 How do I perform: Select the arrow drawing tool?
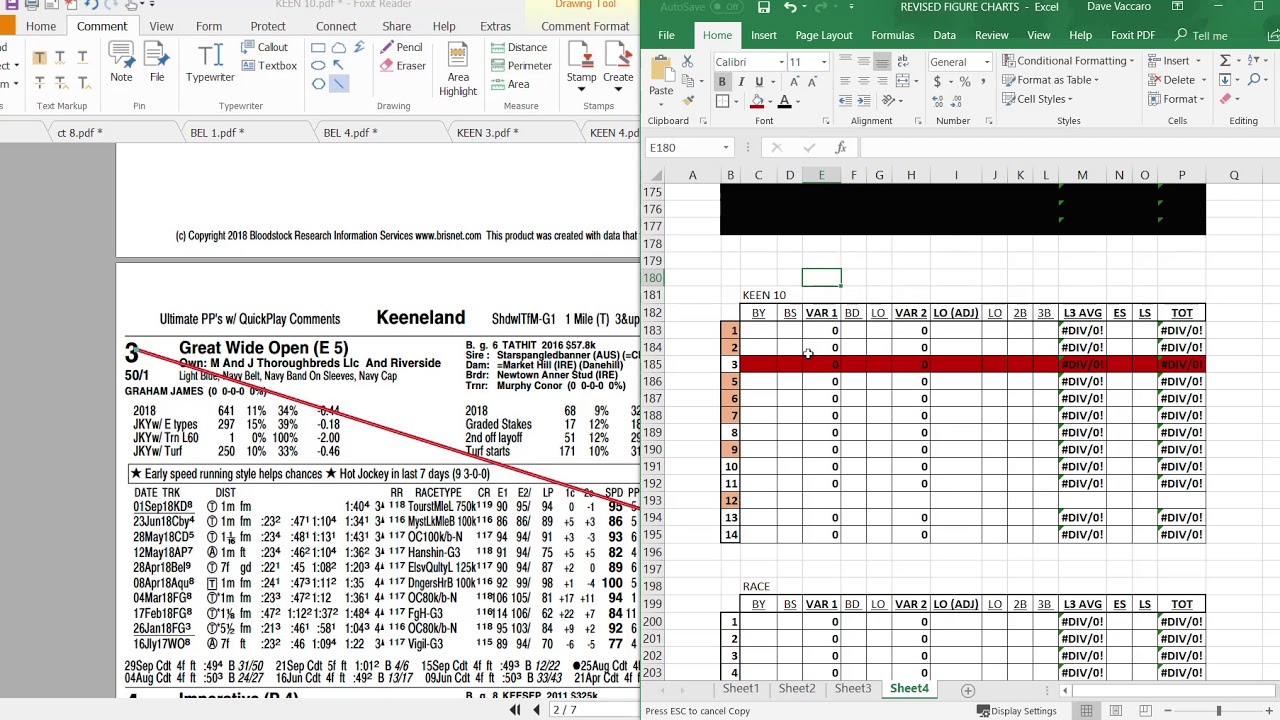pyautogui.click(x=339, y=66)
